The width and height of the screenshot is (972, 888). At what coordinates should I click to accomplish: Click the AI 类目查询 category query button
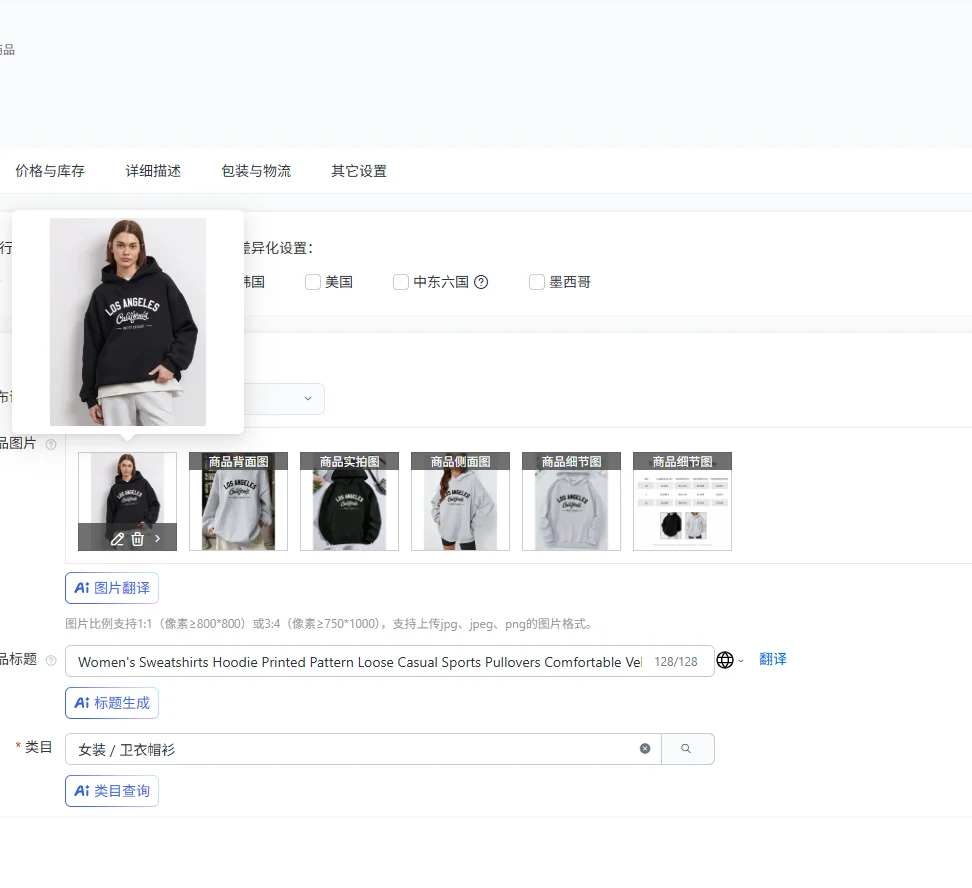(x=111, y=790)
